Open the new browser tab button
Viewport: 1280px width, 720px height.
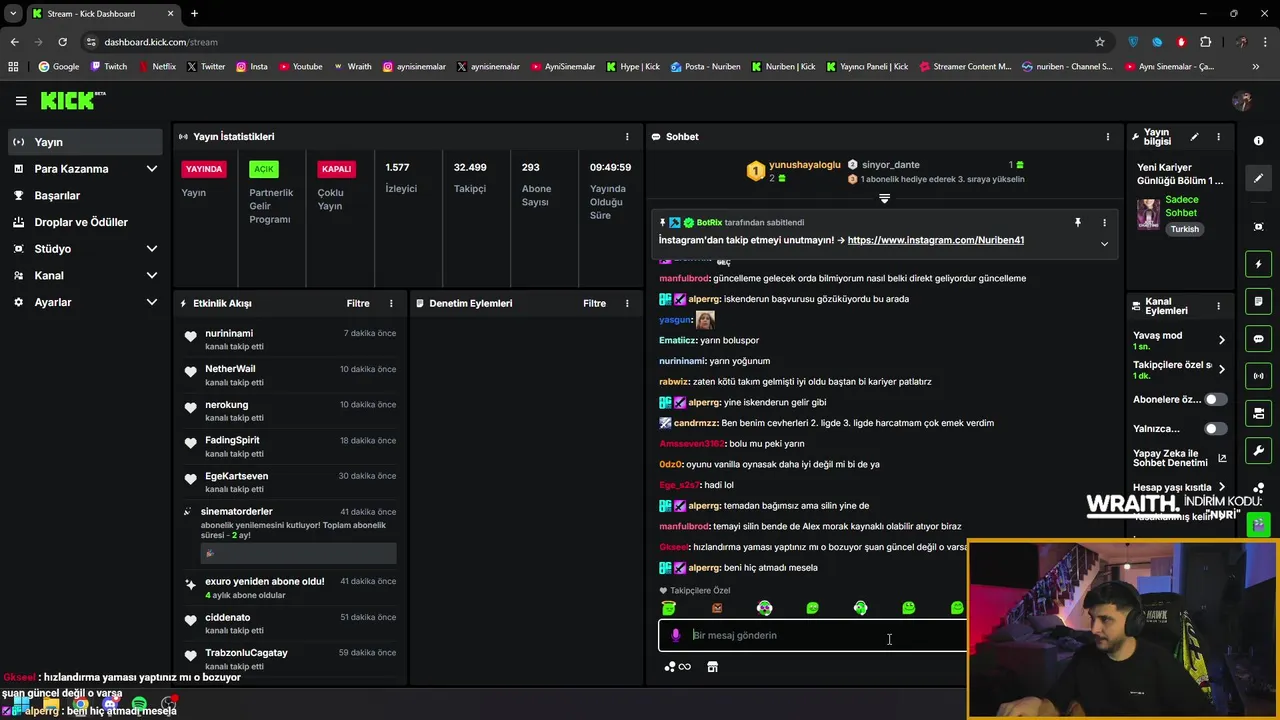click(x=194, y=14)
